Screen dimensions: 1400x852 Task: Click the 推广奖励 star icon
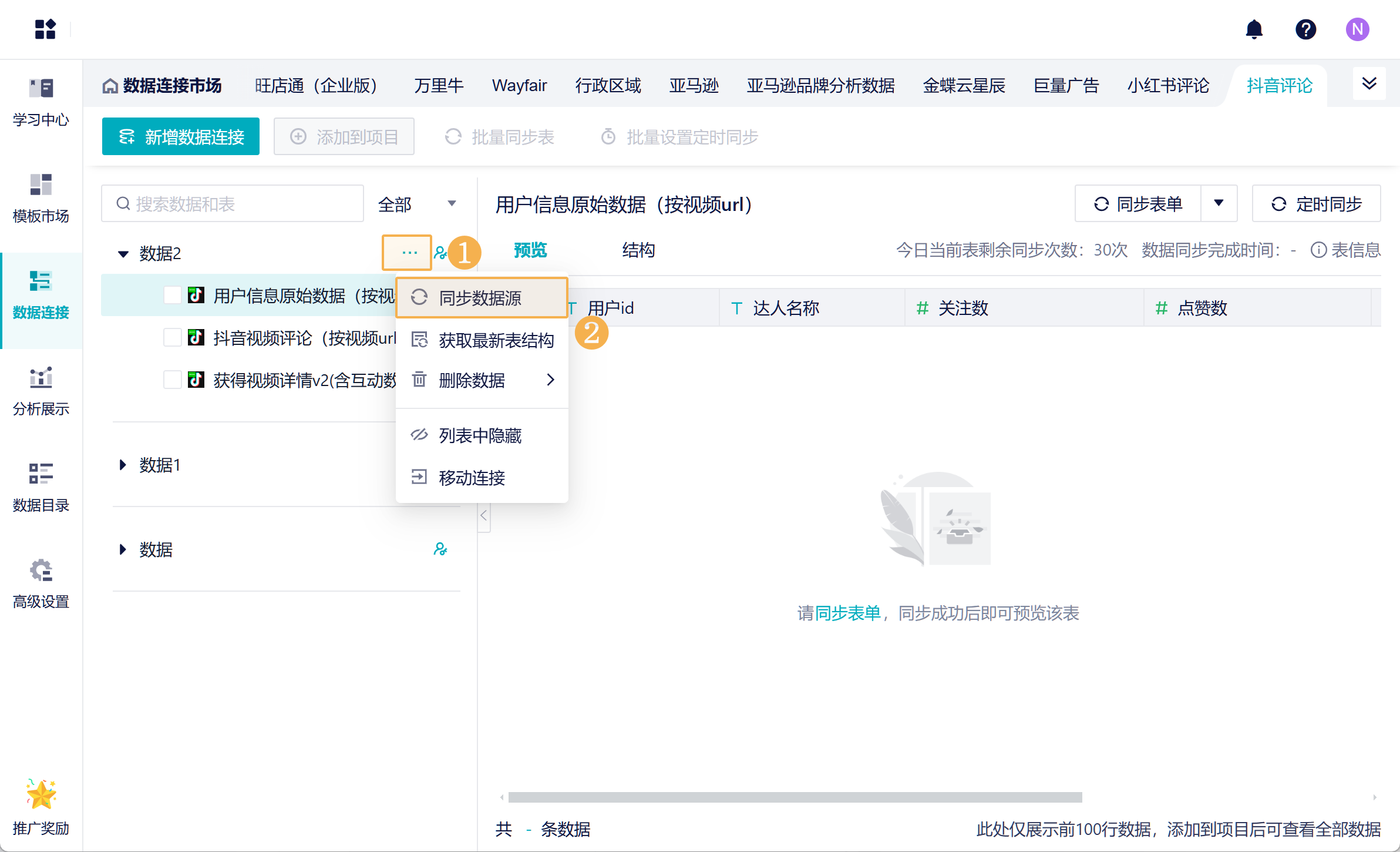(41, 795)
